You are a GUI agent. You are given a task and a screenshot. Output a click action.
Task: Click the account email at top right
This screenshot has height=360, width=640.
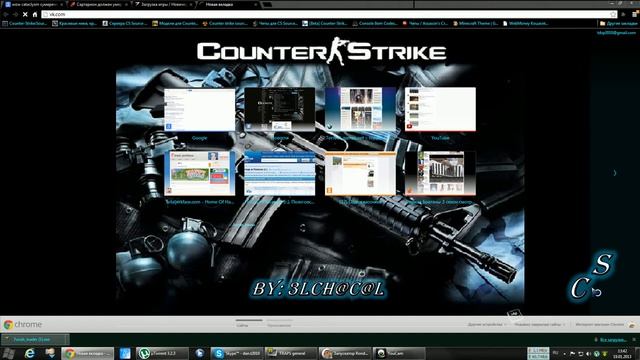click(616, 33)
